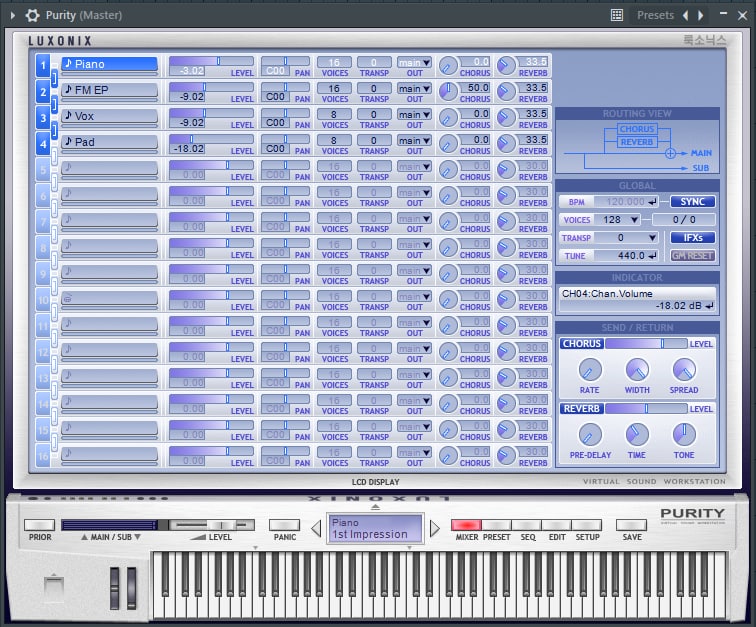Open the global Voices dropdown

pyautogui.click(x=618, y=220)
